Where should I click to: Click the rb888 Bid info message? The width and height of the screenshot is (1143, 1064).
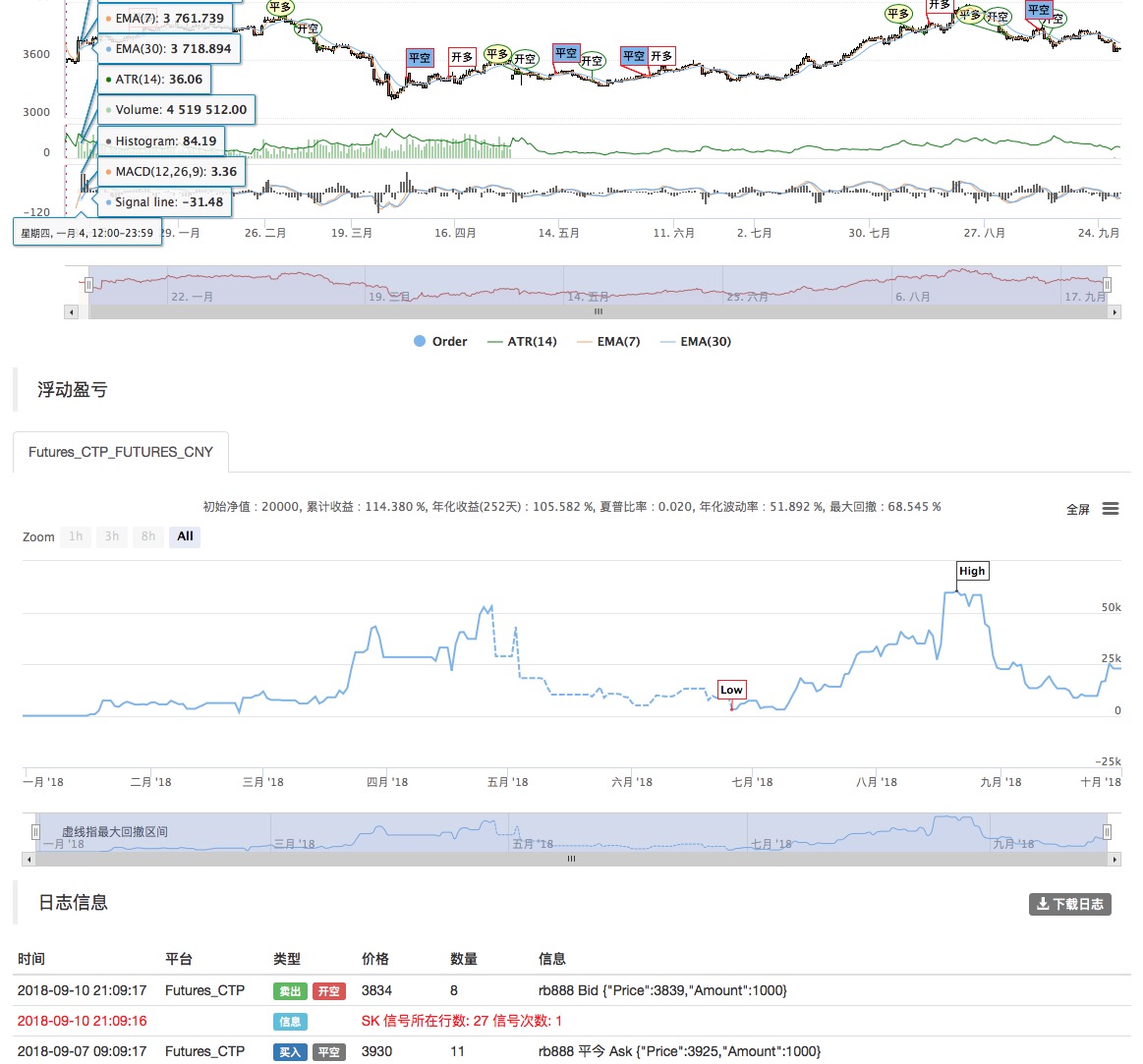click(662, 990)
